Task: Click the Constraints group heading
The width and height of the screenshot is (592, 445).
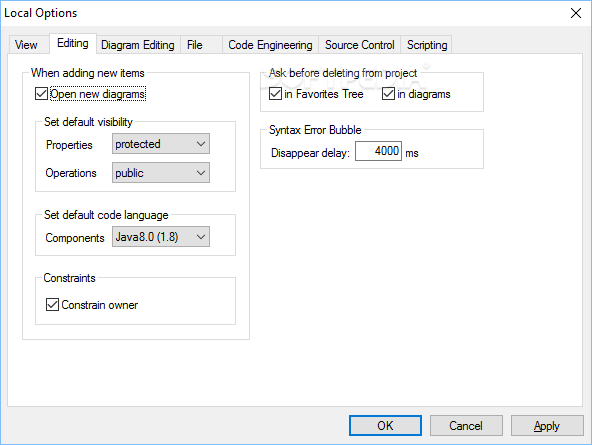Action: point(69,278)
